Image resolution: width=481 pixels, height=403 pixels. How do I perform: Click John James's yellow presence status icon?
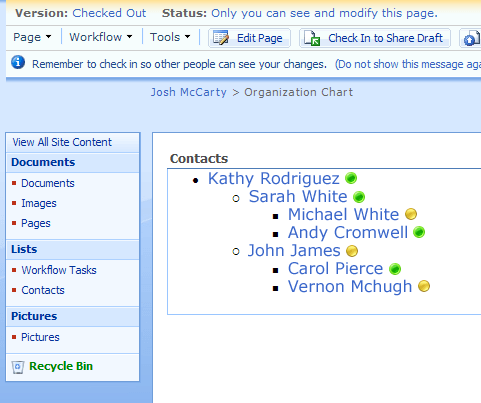[352, 251]
